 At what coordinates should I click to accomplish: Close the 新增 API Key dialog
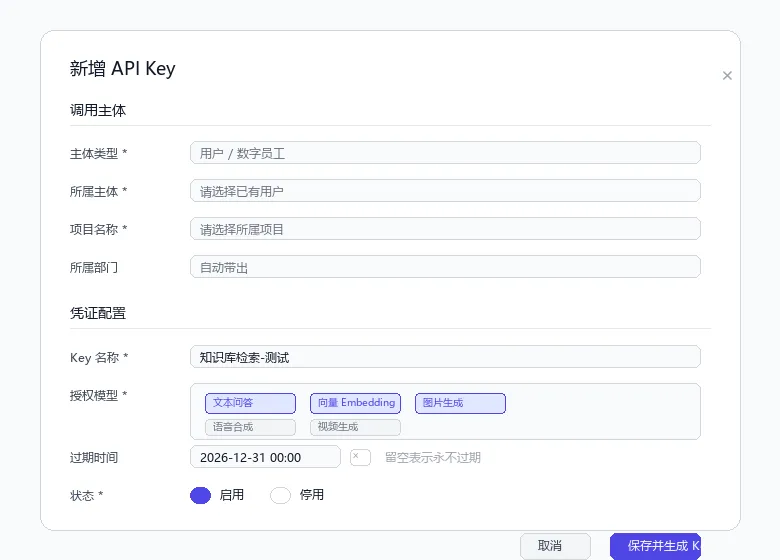[727, 76]
